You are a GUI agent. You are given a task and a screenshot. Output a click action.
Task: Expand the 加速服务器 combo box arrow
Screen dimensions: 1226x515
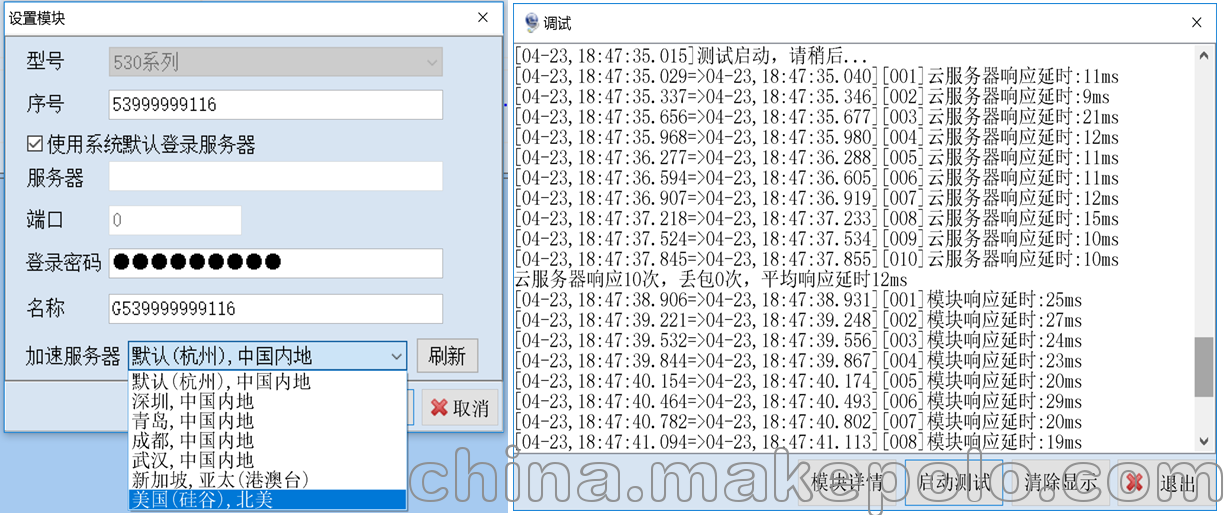(x=395, y=356)
